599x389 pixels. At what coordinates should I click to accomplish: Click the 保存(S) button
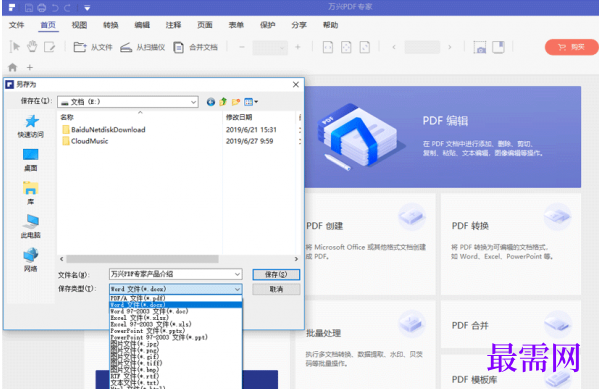tap(276, 274)
